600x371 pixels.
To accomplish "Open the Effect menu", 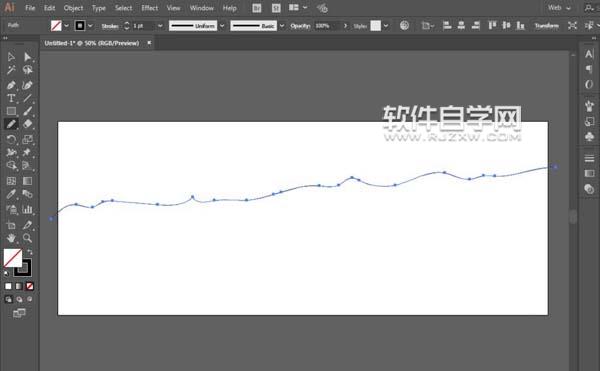I will (x=150, y=8).
